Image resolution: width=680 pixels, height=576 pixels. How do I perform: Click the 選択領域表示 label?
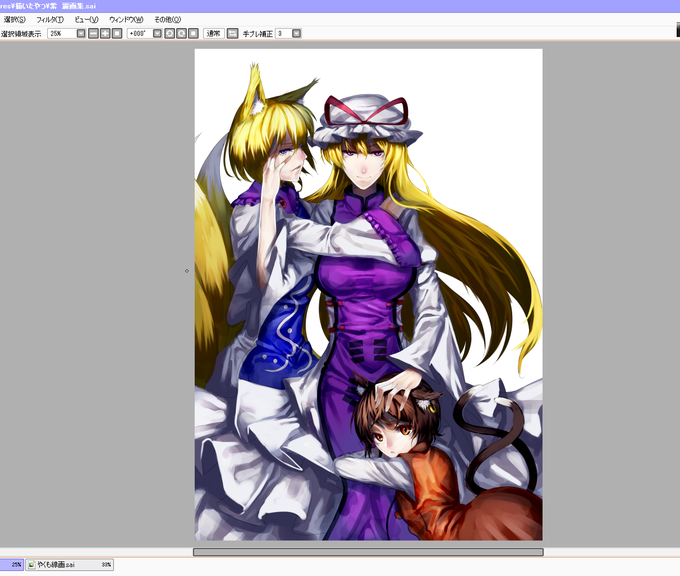tap(21, 34)
